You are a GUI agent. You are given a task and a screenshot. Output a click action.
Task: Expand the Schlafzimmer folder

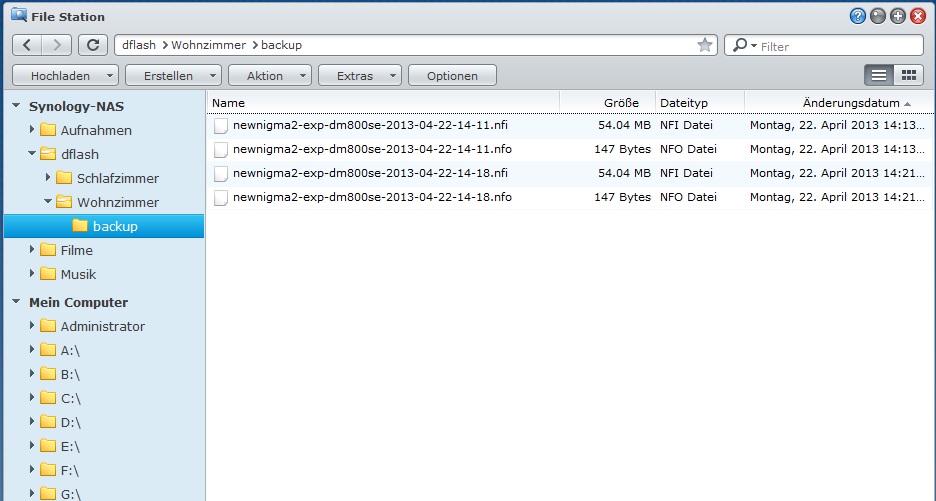(48, 178)
